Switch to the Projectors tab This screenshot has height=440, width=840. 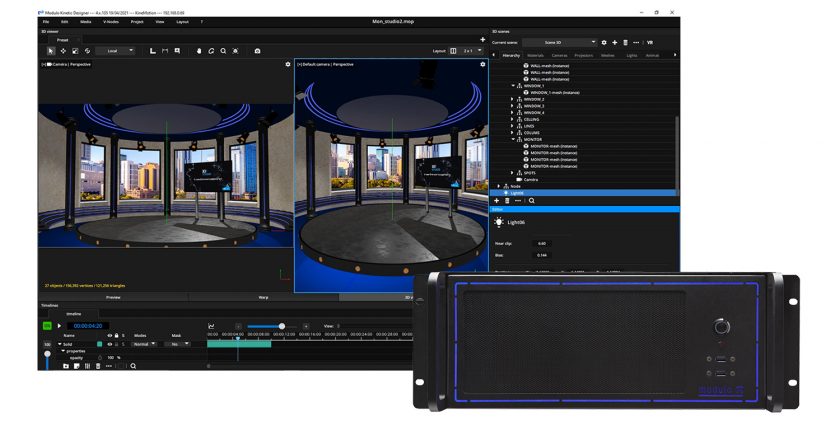pos(583,55)
